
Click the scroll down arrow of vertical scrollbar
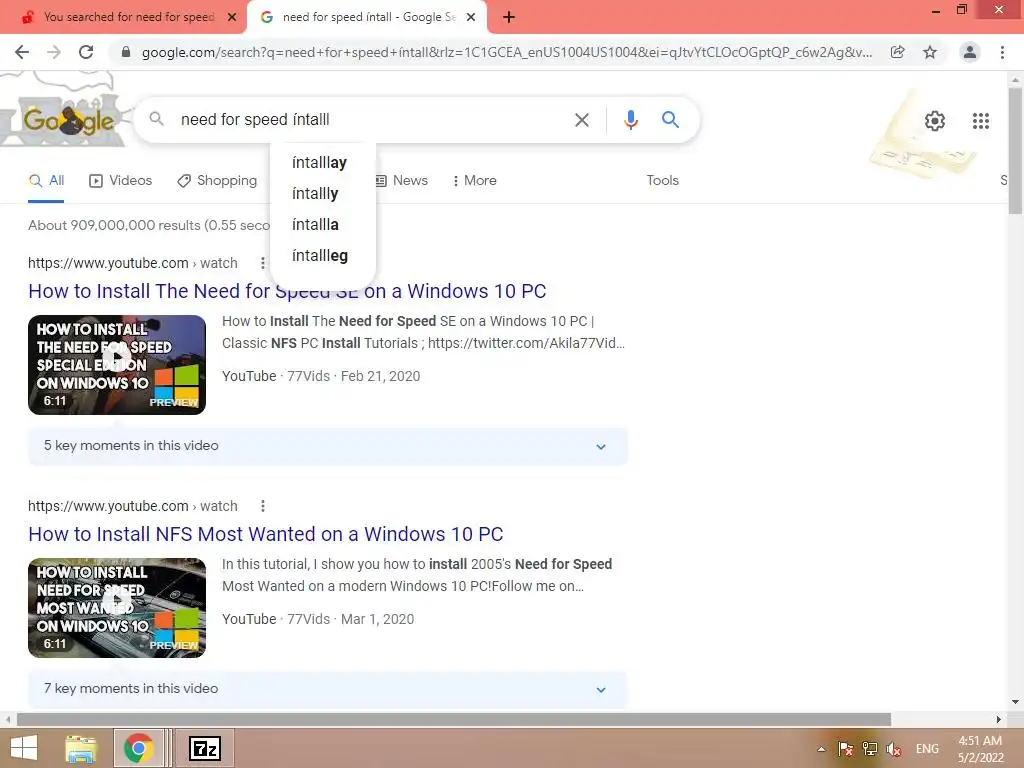pyautogui.click(x=1016, y=702)
